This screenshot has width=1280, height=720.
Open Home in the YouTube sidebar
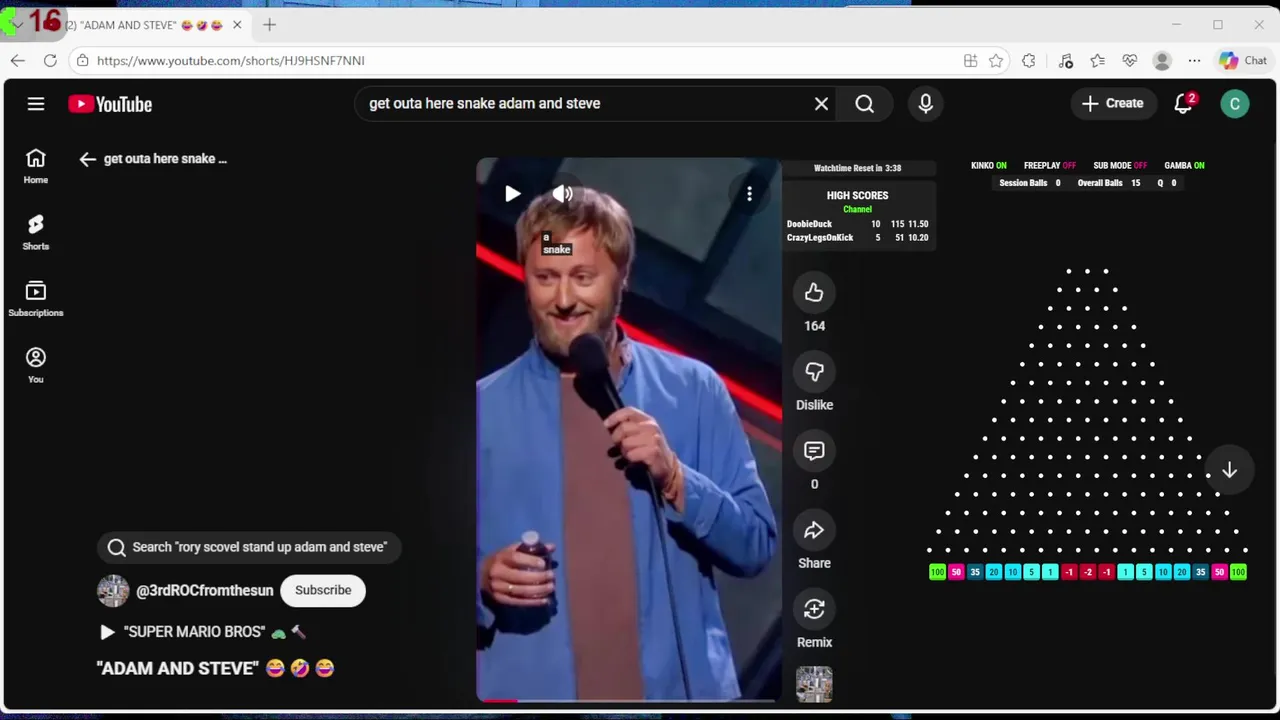click(x=36, y=166)
